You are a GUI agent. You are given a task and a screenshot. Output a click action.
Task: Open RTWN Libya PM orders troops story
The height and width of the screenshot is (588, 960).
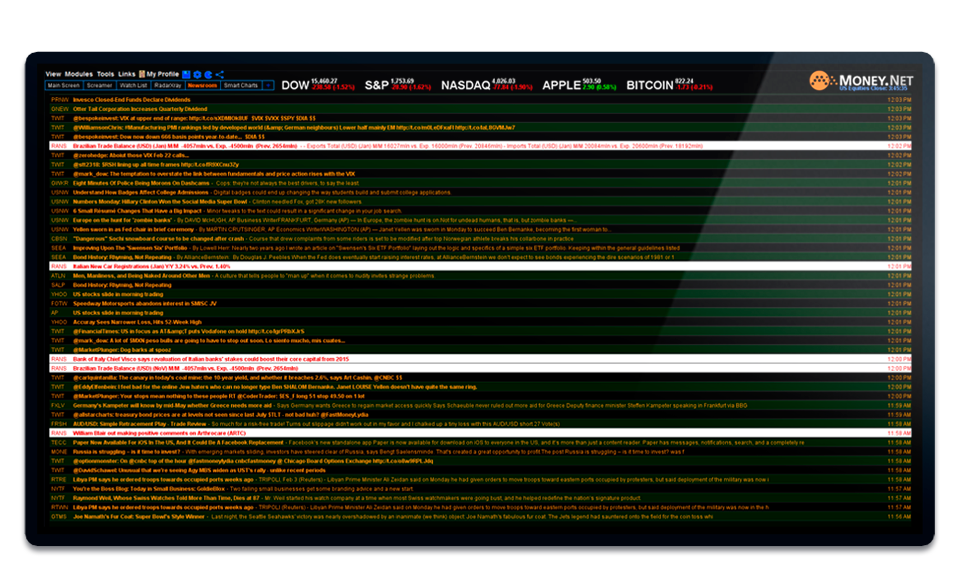click(481, 507)
